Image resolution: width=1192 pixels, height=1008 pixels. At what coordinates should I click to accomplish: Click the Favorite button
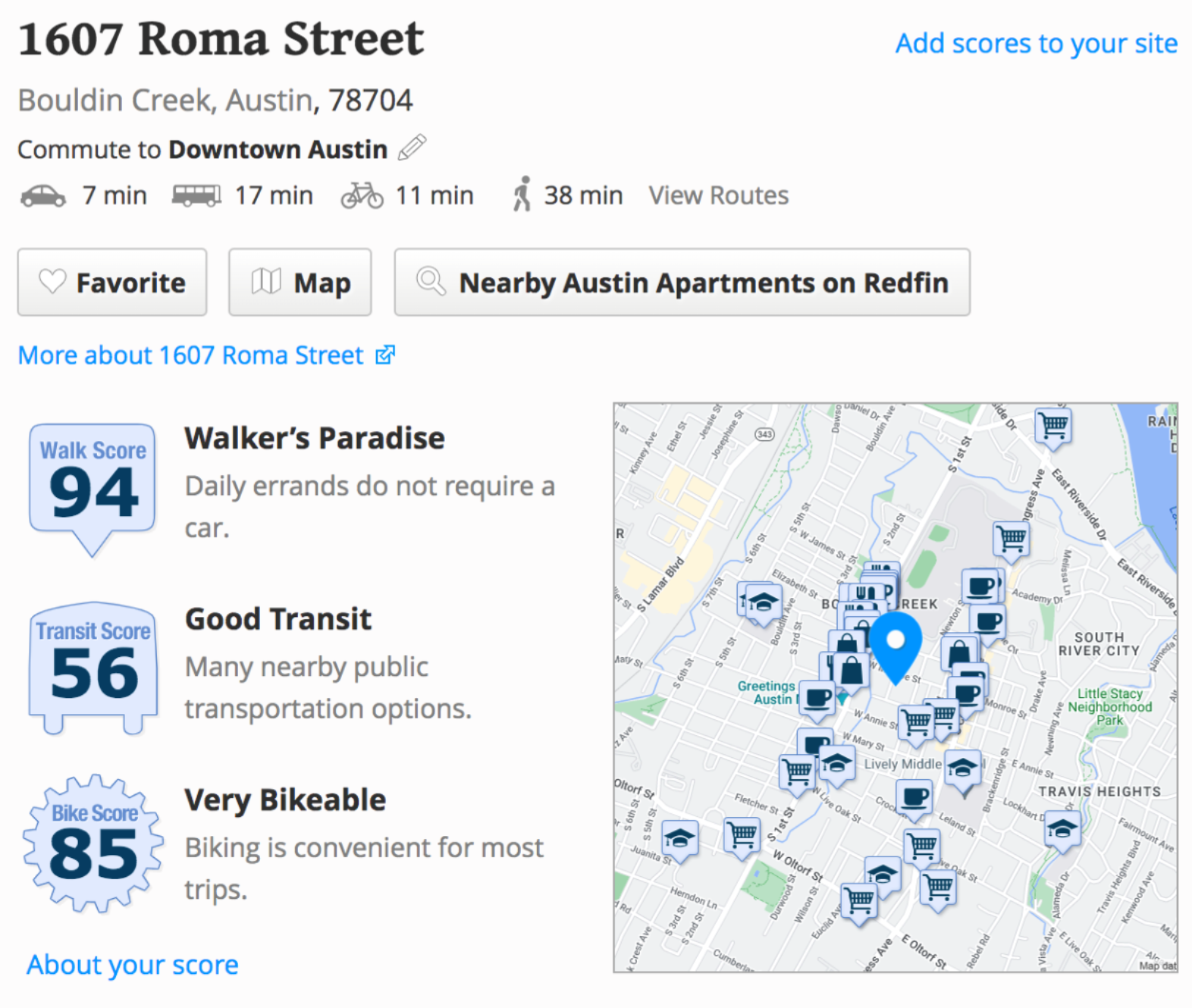click(112, 282)
